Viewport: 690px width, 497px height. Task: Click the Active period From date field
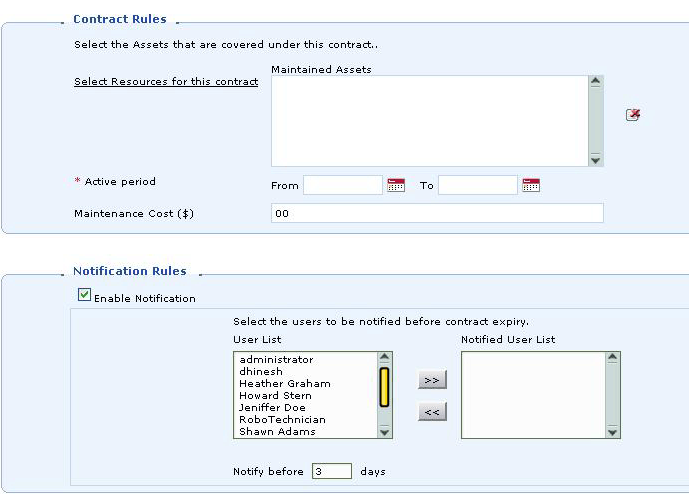pos(342,185)
